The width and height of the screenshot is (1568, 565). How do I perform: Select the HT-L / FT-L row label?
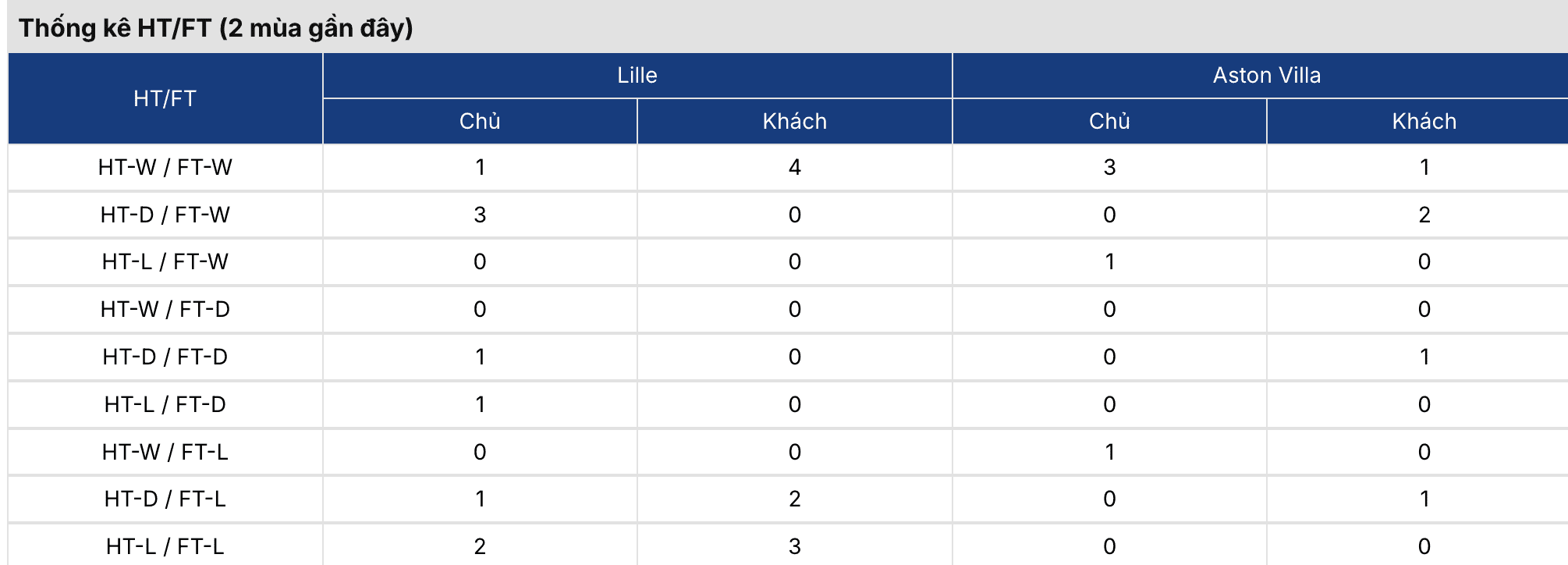click(x=165, y=546)
